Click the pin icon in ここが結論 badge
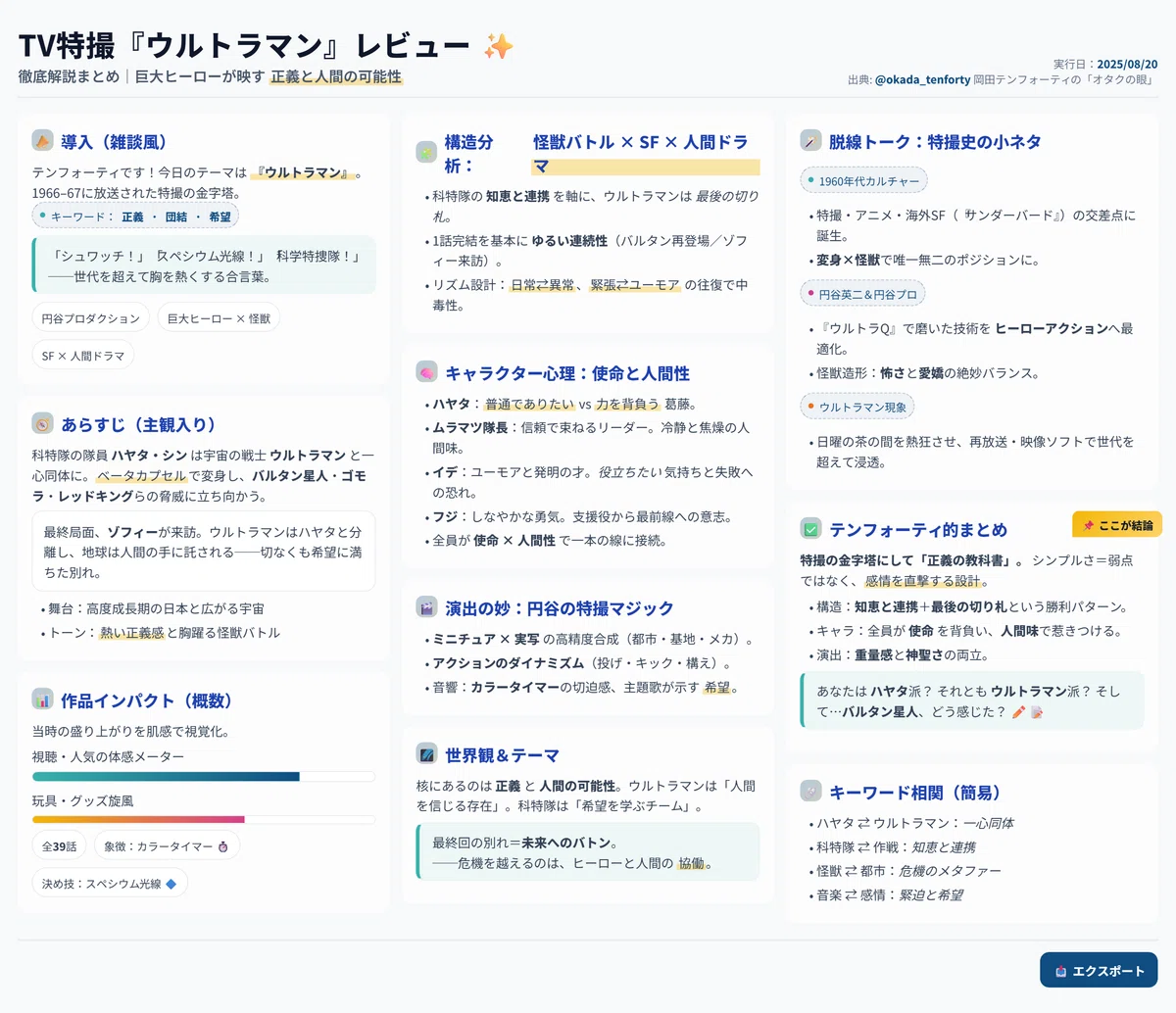The width and height of the screenshot is (1176, 1013). click(1088, 525)
